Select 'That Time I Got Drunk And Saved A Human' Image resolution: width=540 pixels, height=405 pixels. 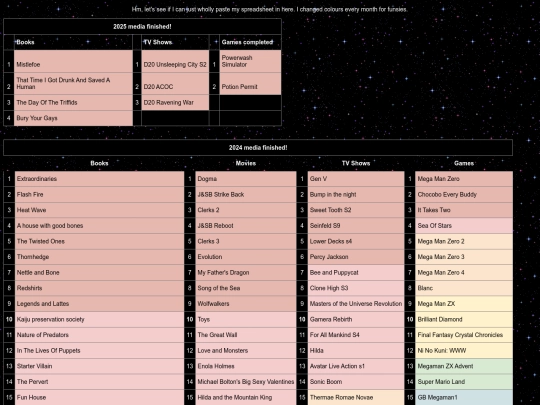click(x=73, y=84)
